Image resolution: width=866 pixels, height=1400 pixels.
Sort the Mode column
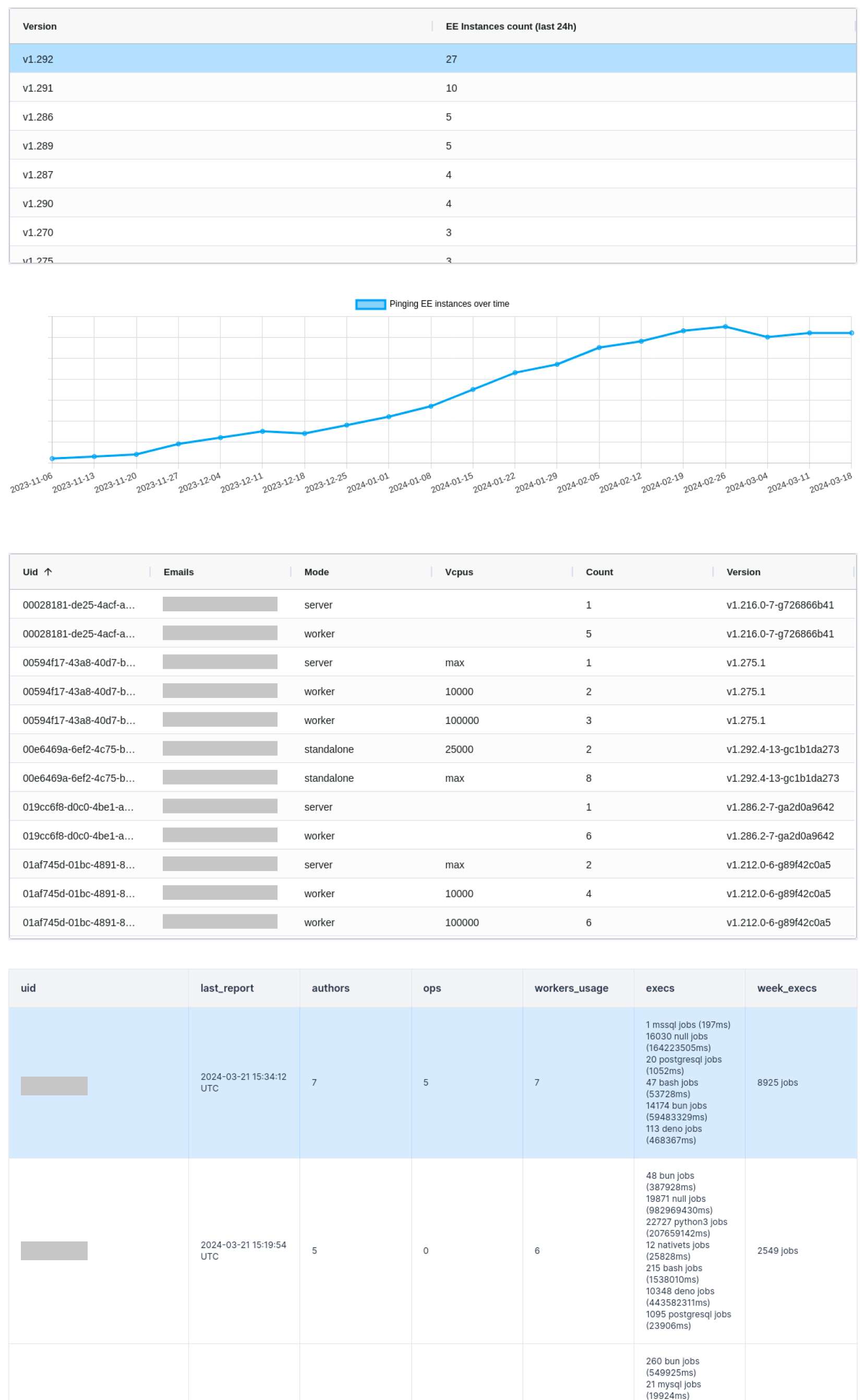[x=316, y=572]
